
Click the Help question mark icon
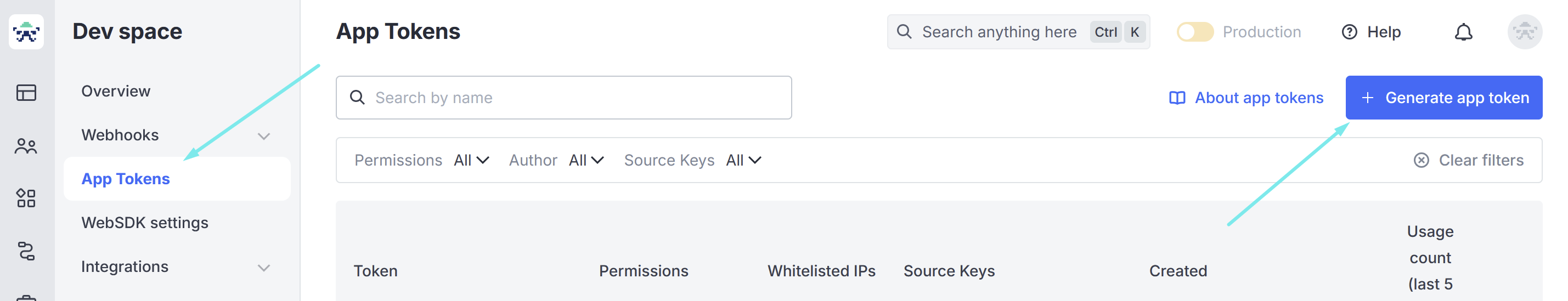1350,32
